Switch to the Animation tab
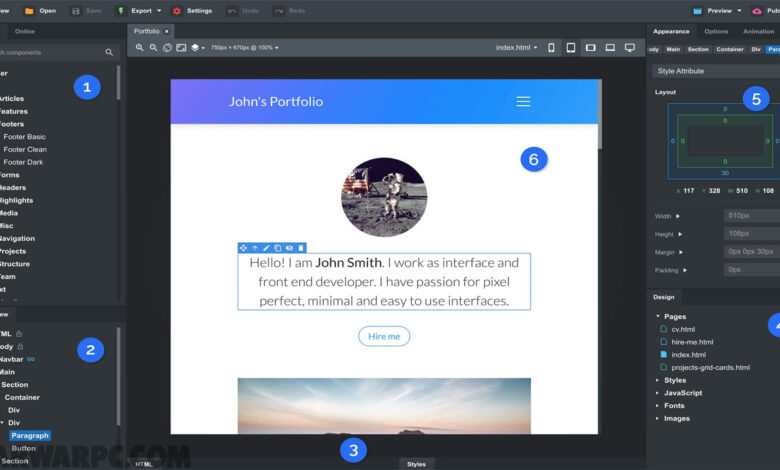780x470 pixels. coord(758,31)
